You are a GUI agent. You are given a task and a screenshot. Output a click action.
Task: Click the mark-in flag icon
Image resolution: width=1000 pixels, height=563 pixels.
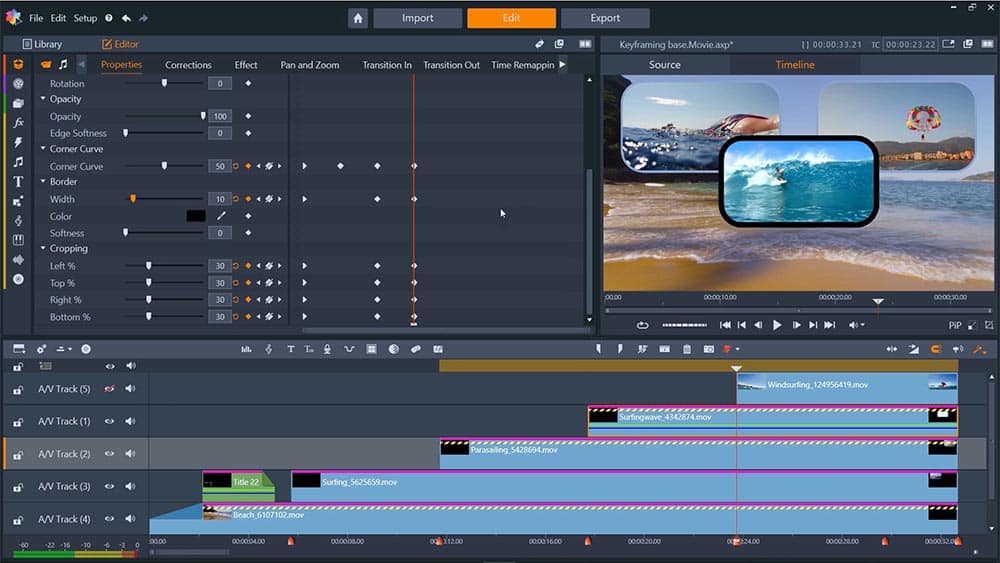[x=598, y=349]
